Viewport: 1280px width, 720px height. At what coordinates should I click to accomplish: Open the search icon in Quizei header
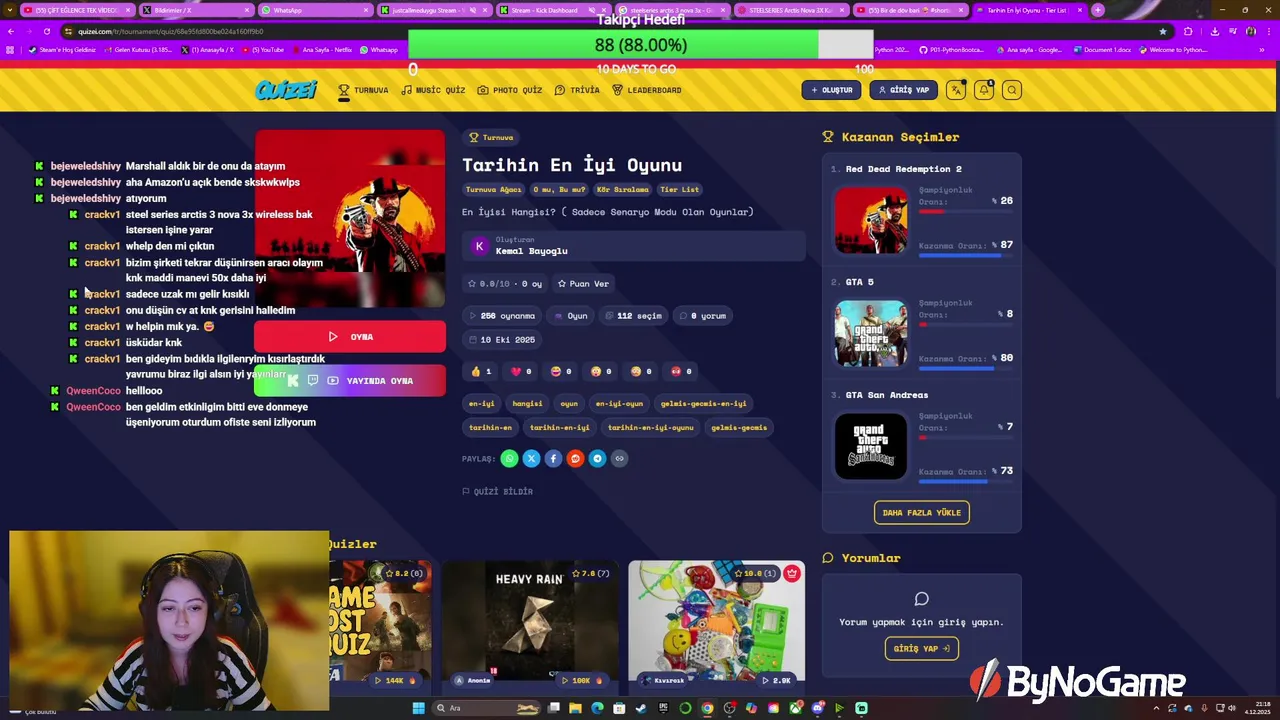point(1012,90)
